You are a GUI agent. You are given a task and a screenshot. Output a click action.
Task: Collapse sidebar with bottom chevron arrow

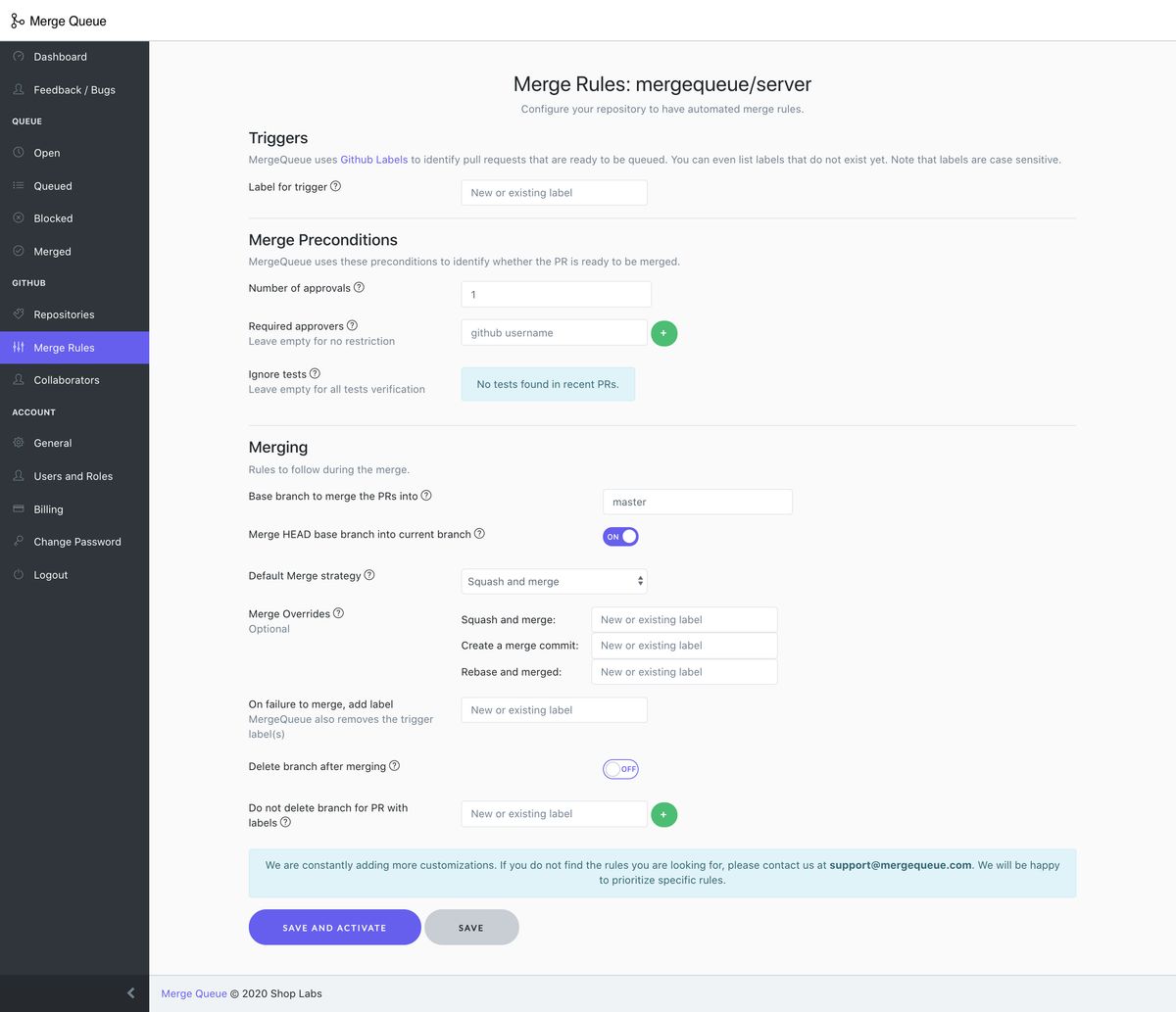(131, 993)
